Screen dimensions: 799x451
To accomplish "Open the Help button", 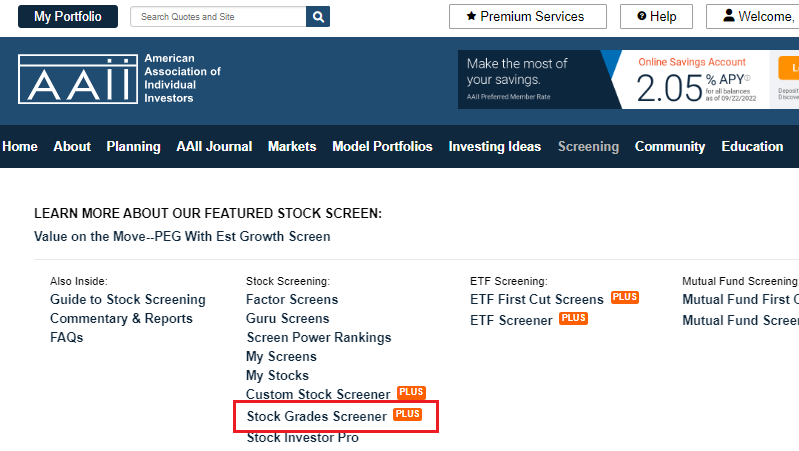I will tap(655, 17).
